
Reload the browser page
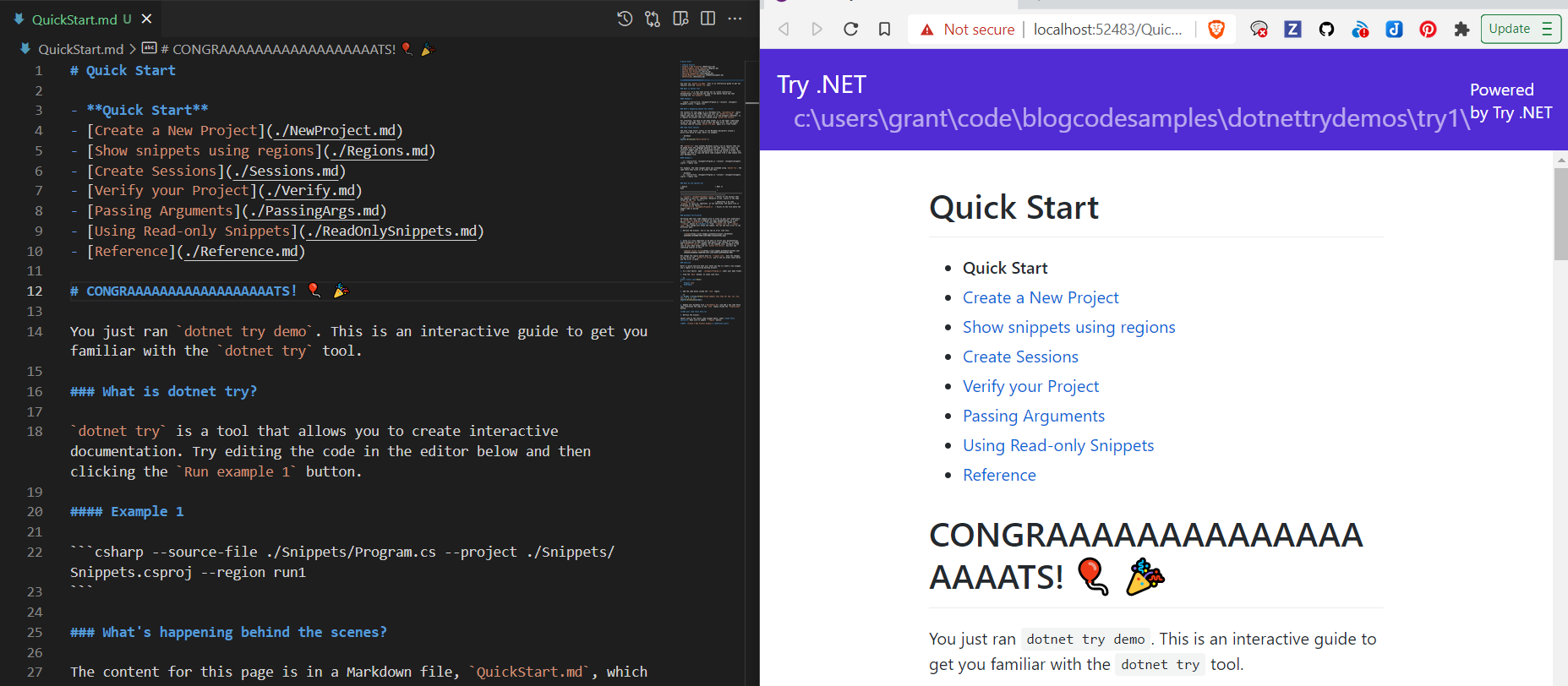pyautogui.click(x=851, y=30)
